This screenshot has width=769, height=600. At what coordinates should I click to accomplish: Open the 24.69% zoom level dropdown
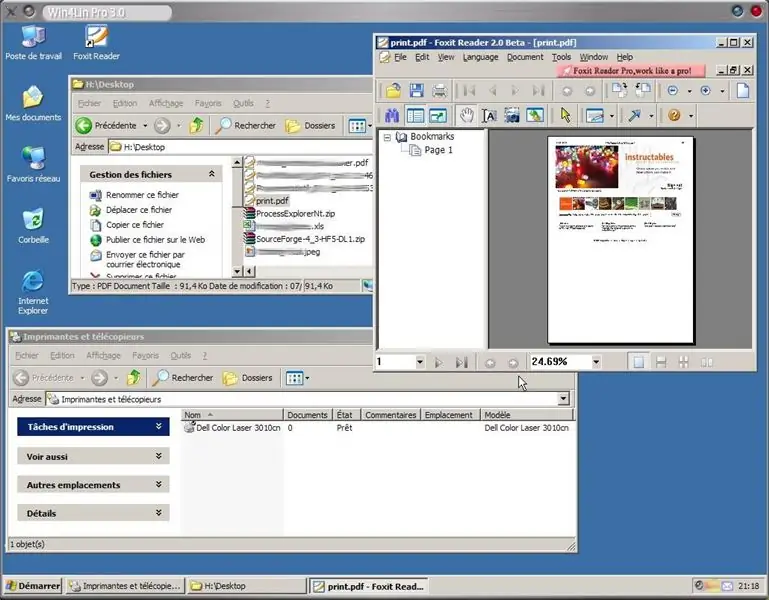[x=596, y=362]
